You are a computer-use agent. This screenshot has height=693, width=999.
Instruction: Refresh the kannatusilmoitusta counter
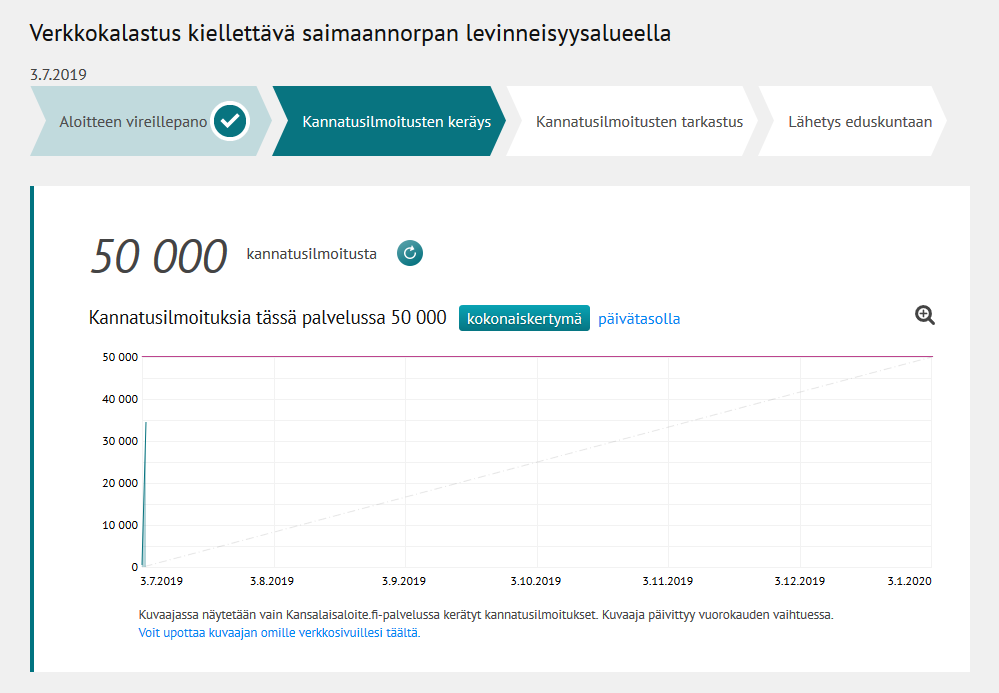coord(409,253)
